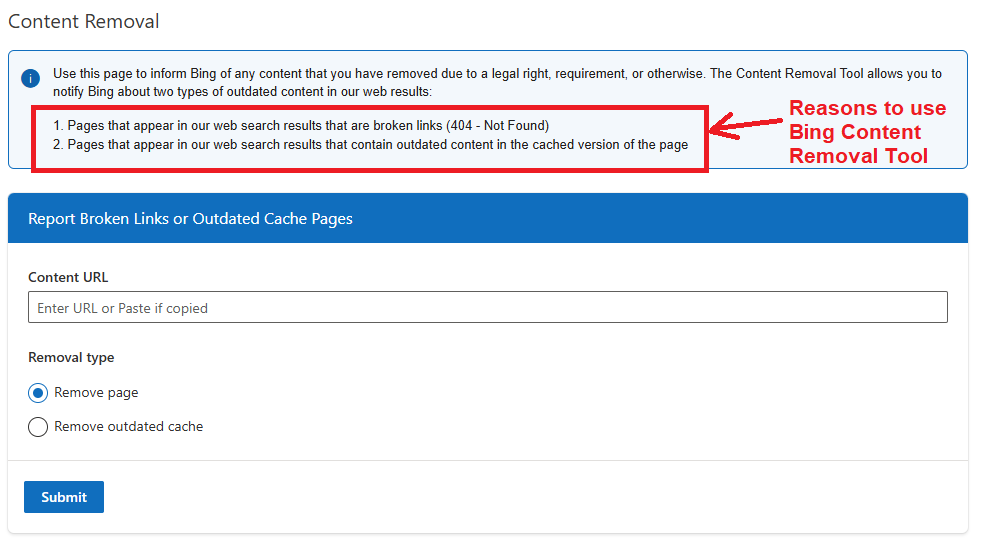Click the Remove outdated cache label text

(x=128, y=427)
